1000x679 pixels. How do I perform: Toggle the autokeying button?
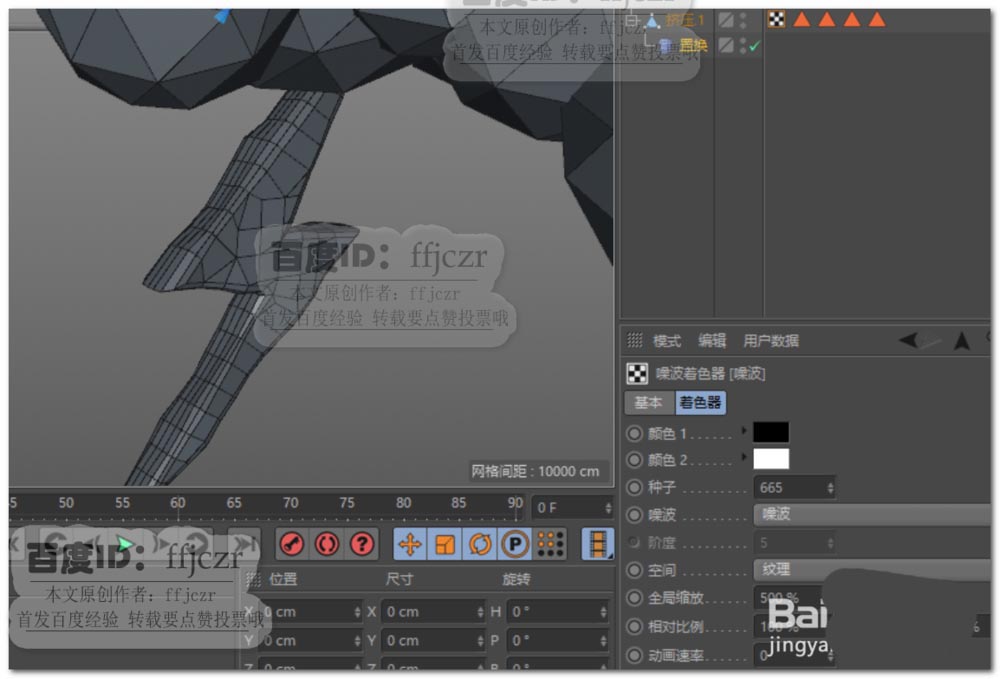327,543
